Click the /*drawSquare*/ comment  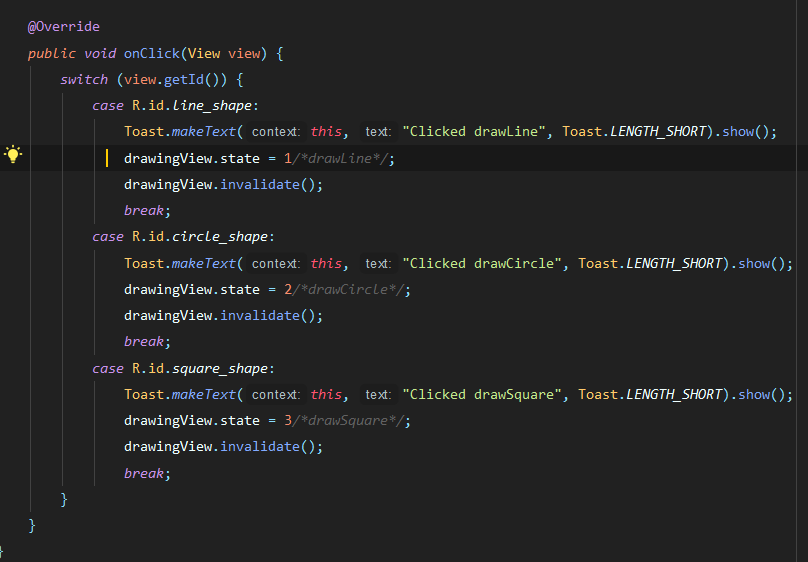(x=348, y=421)
